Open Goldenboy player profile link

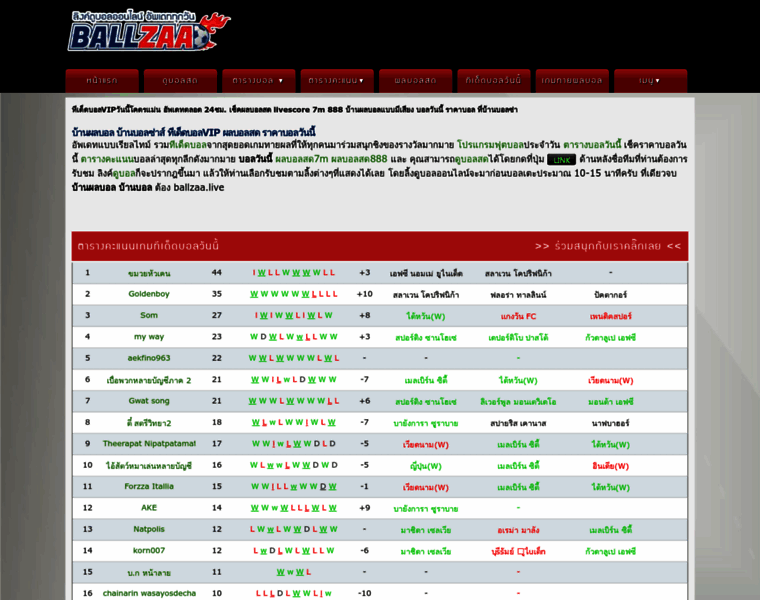pyautogui.click(x=149, y=294)
